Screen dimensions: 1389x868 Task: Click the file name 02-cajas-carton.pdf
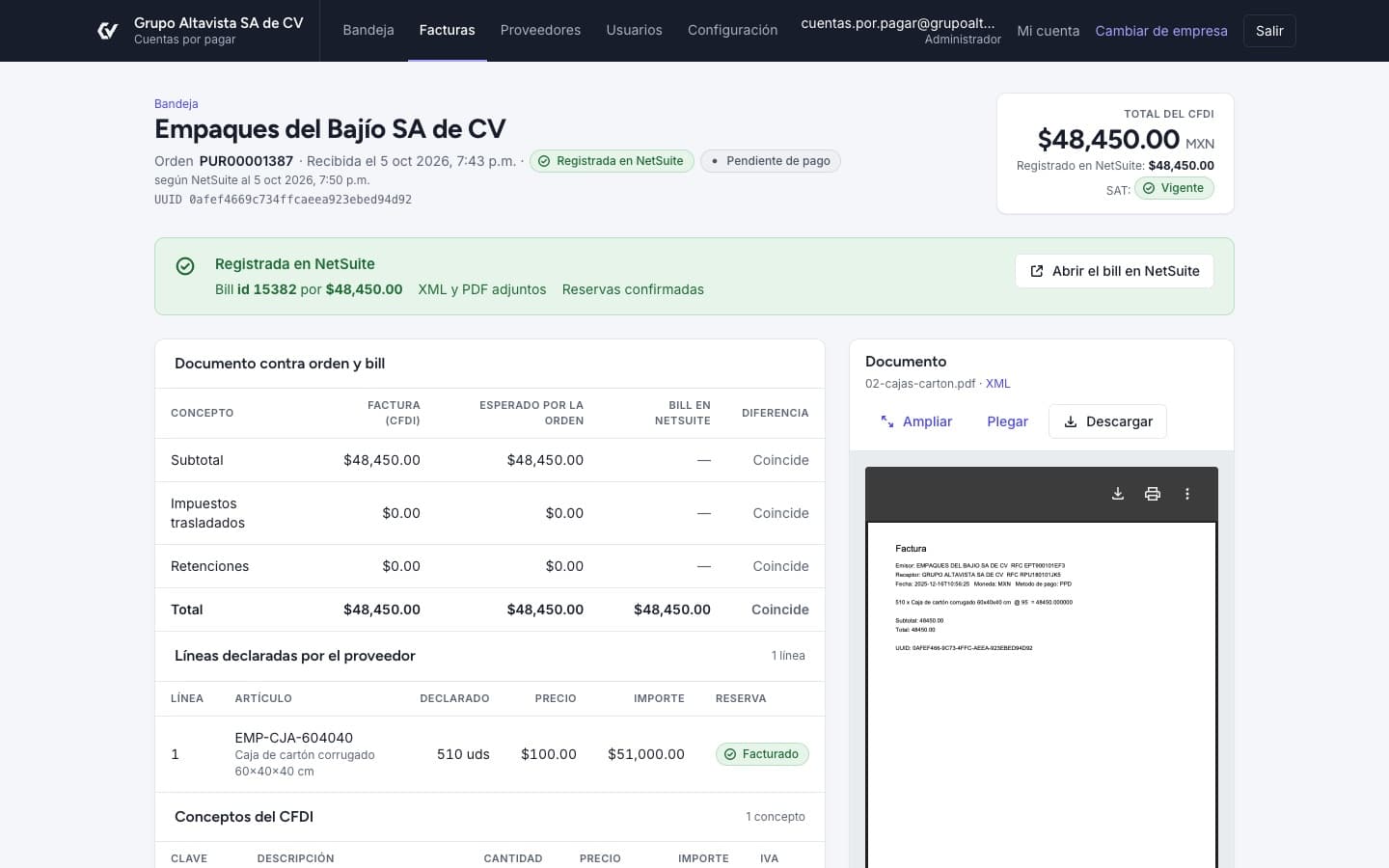(920, 383)
